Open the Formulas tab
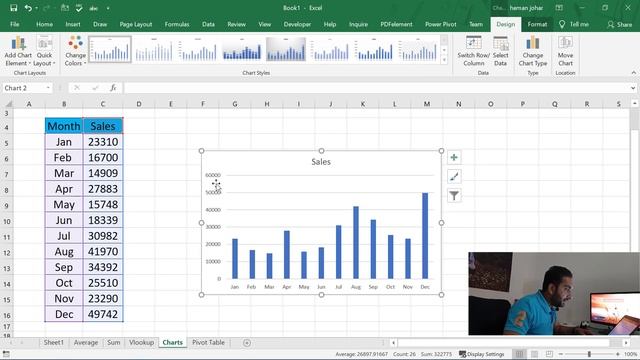The image size is (640, 360). pyautogui.click(x=177, y=24)
